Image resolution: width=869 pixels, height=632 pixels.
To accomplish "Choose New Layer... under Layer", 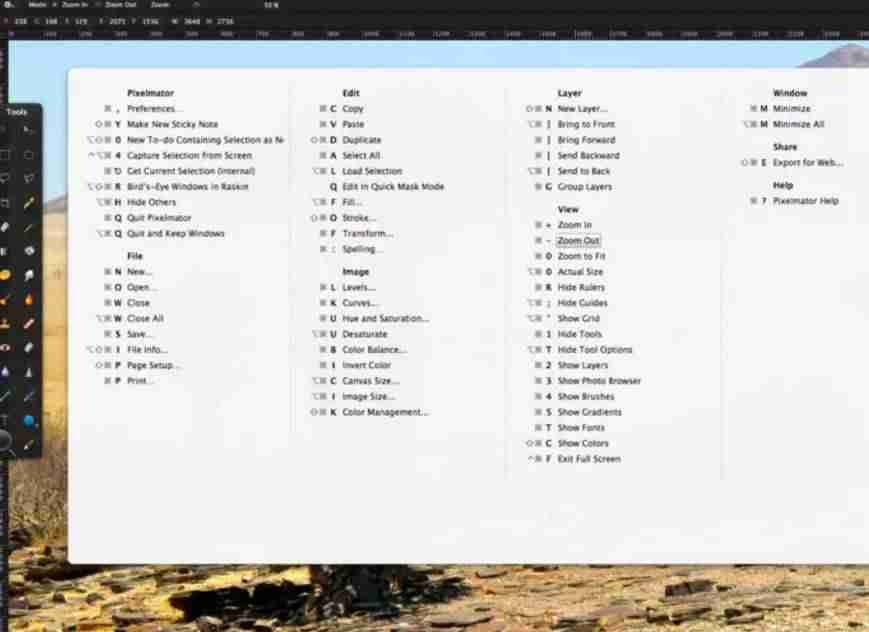I will point(582,109).
